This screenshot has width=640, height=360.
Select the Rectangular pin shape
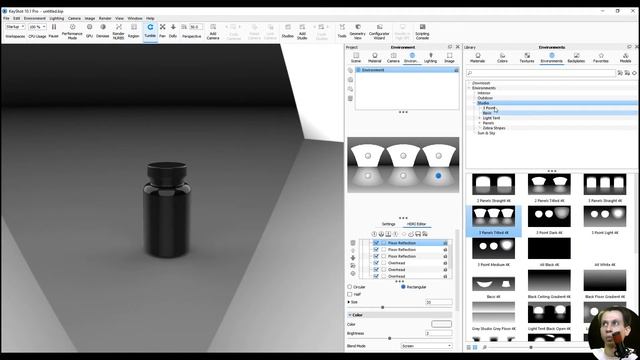pos(403,287)
